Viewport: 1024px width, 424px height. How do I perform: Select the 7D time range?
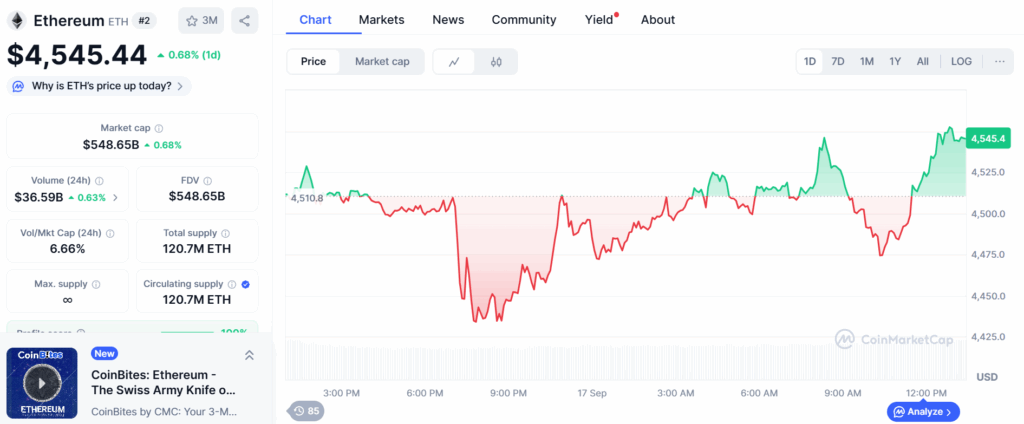tap(838, 61)
